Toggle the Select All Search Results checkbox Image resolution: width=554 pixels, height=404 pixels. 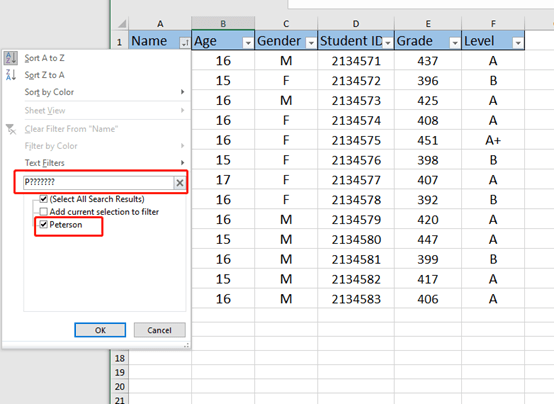pyautogui.click(x=43, y=199)
